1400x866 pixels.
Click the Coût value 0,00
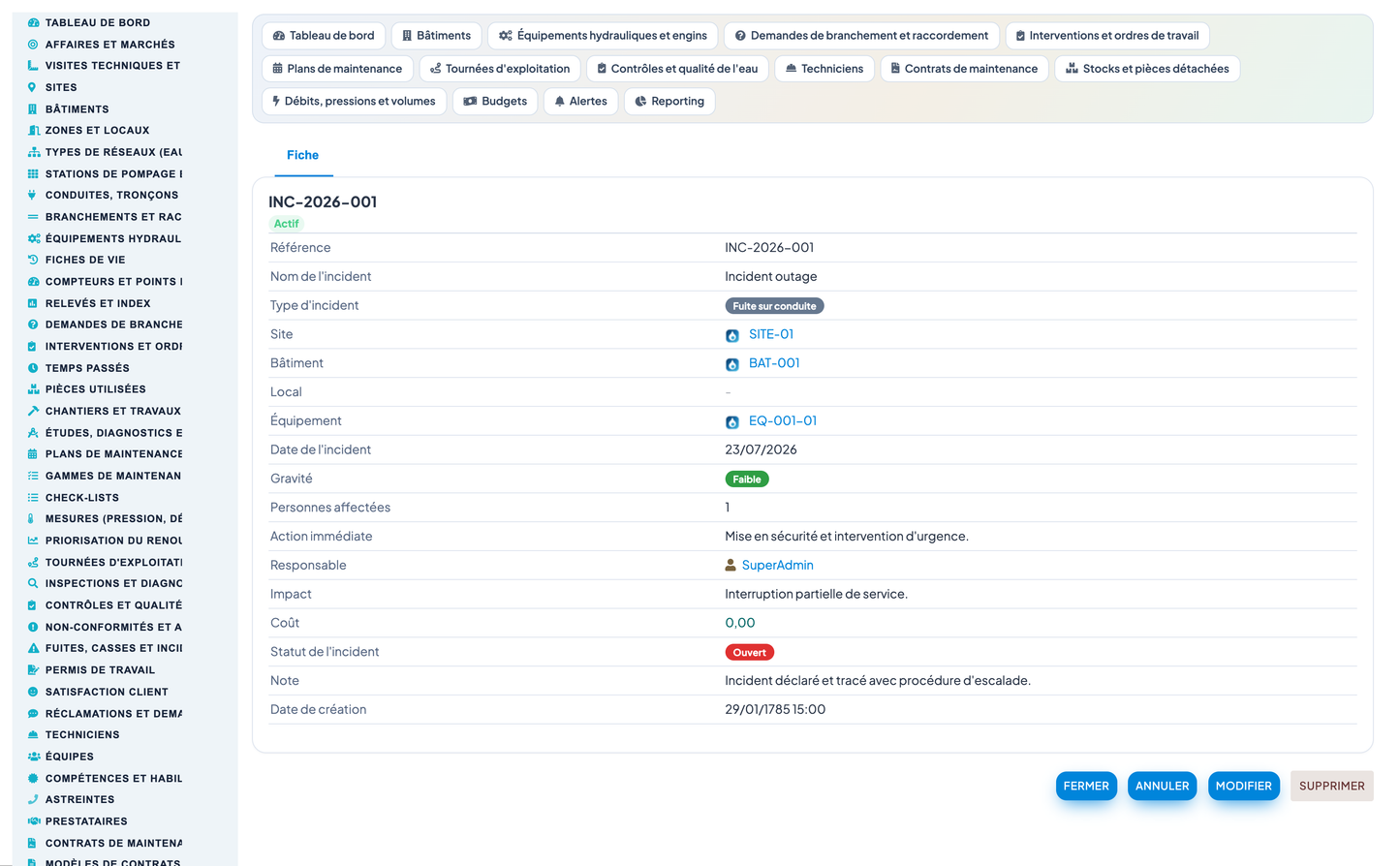[x=740, y=623]
